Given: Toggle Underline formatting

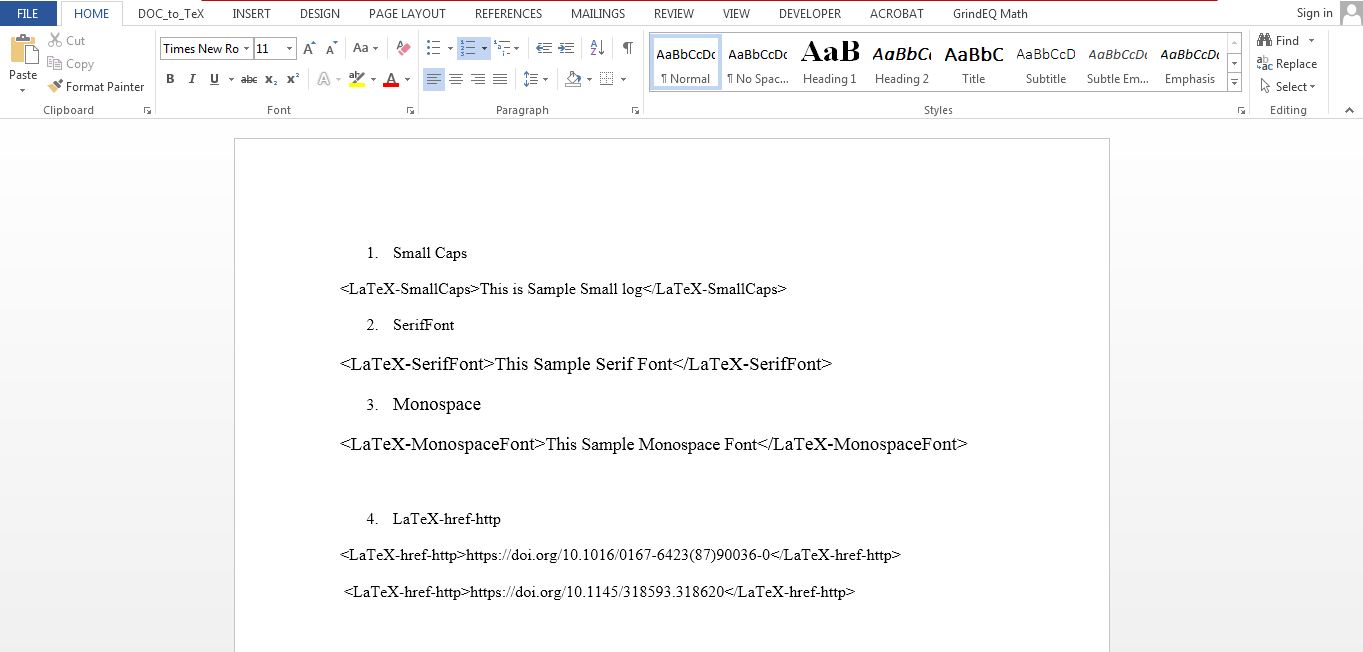Looking at the screenshot, I should [x=214, y=79].
